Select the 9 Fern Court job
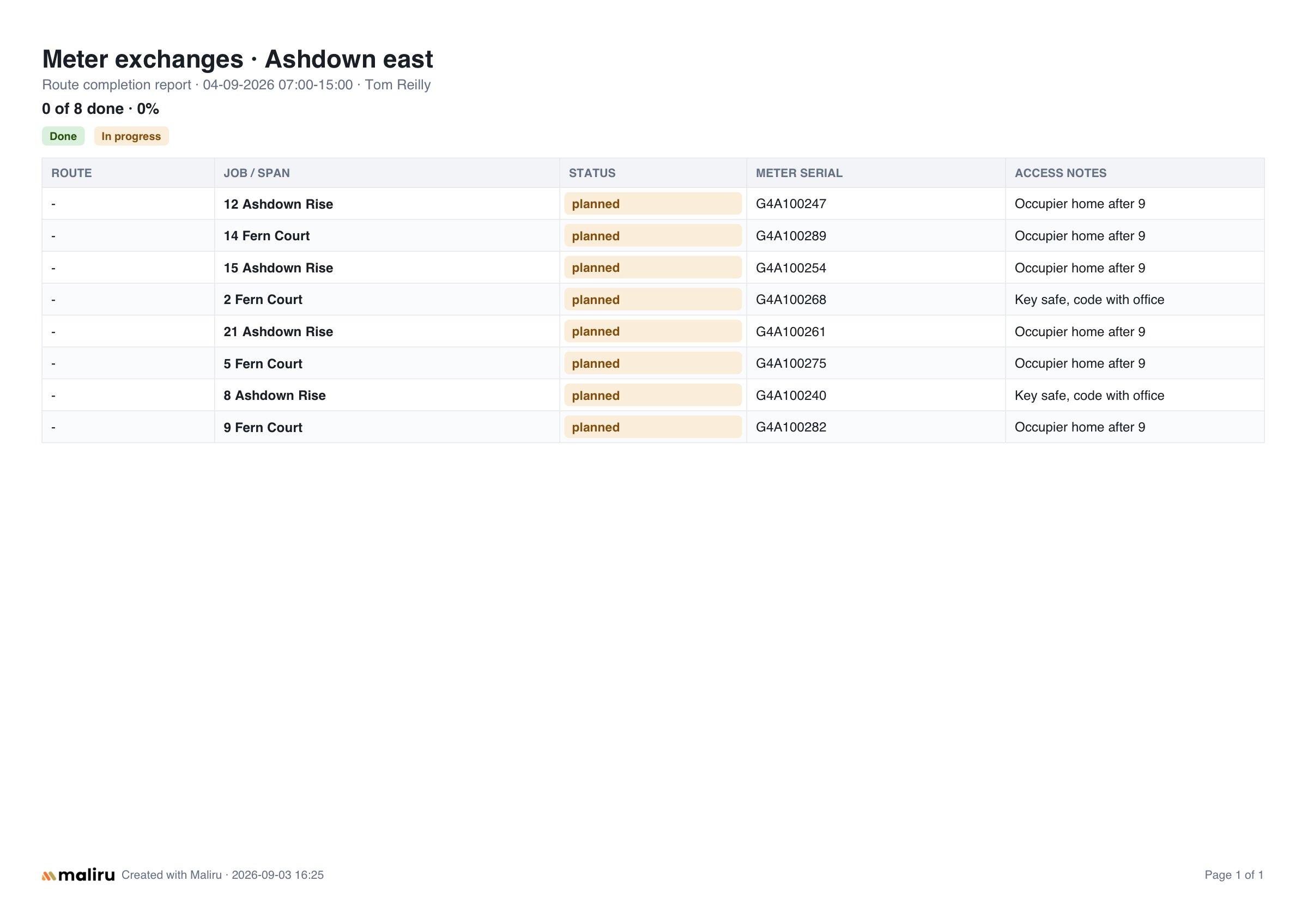1308x924 pixels. click(263, 427)
